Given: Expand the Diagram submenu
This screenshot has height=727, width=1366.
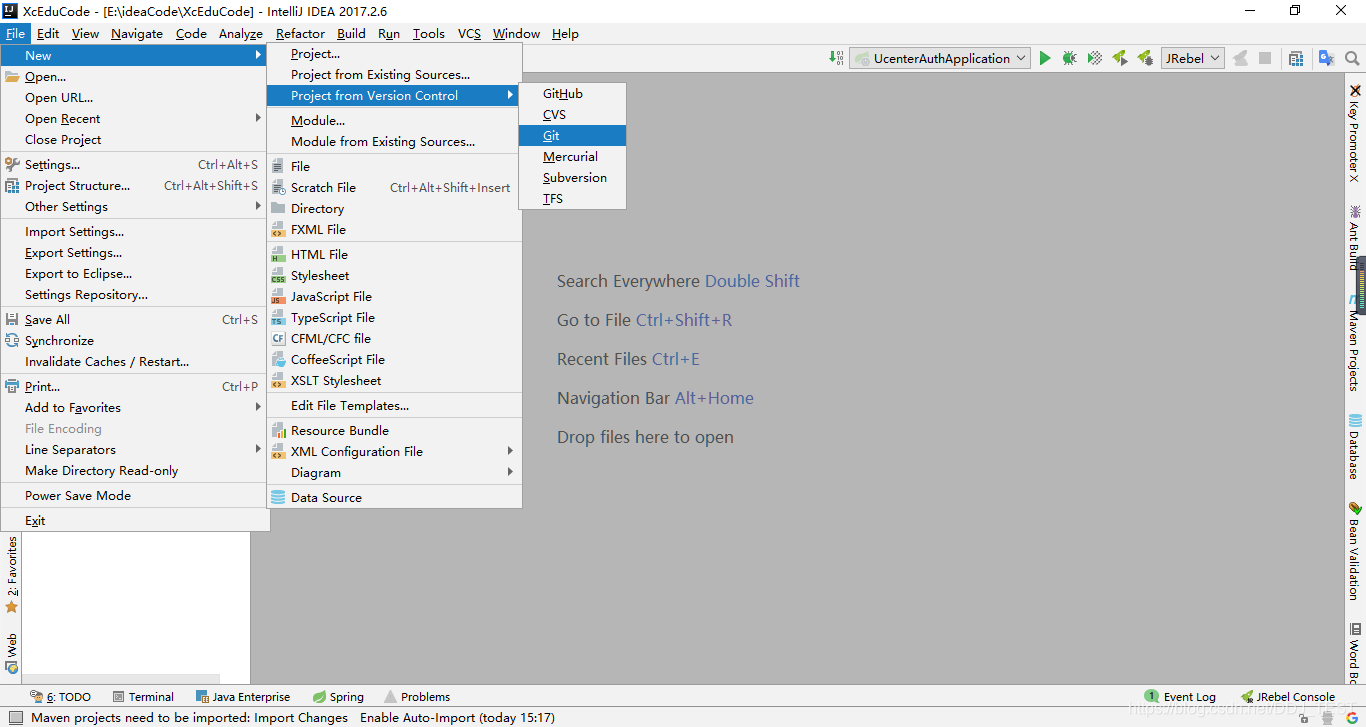Looking at the screenshot, I should (394, 472).
